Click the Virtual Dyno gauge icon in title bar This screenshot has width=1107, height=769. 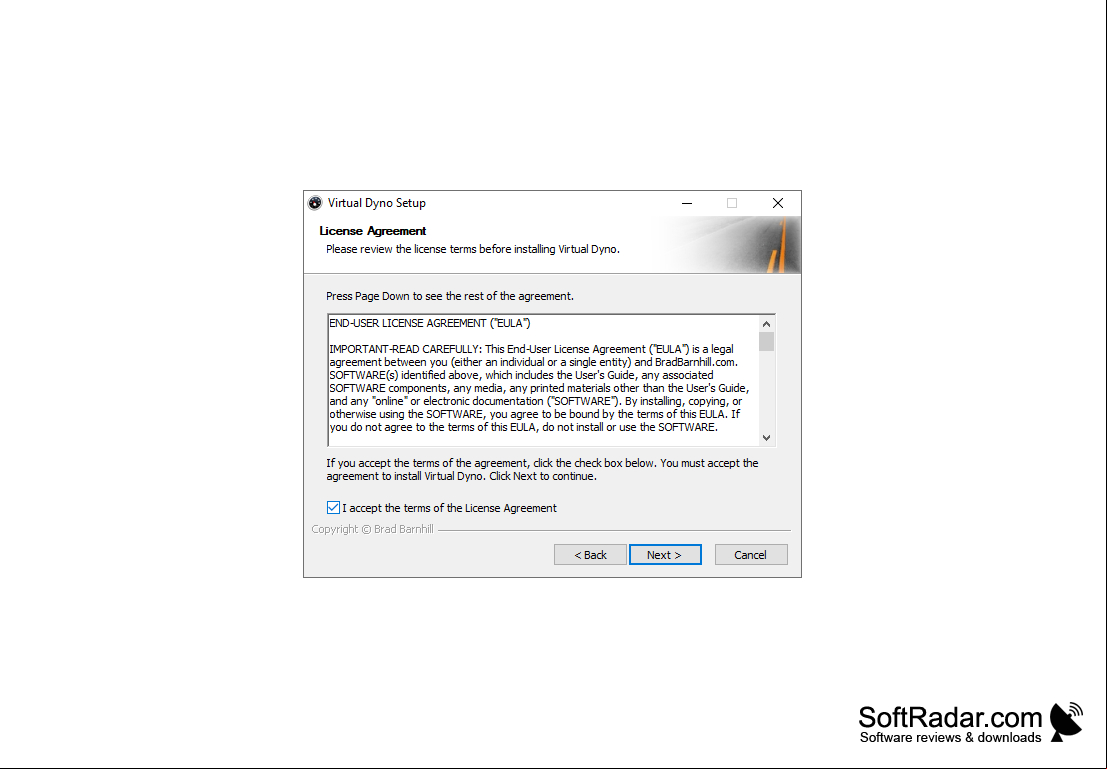[x=315, y=203]
